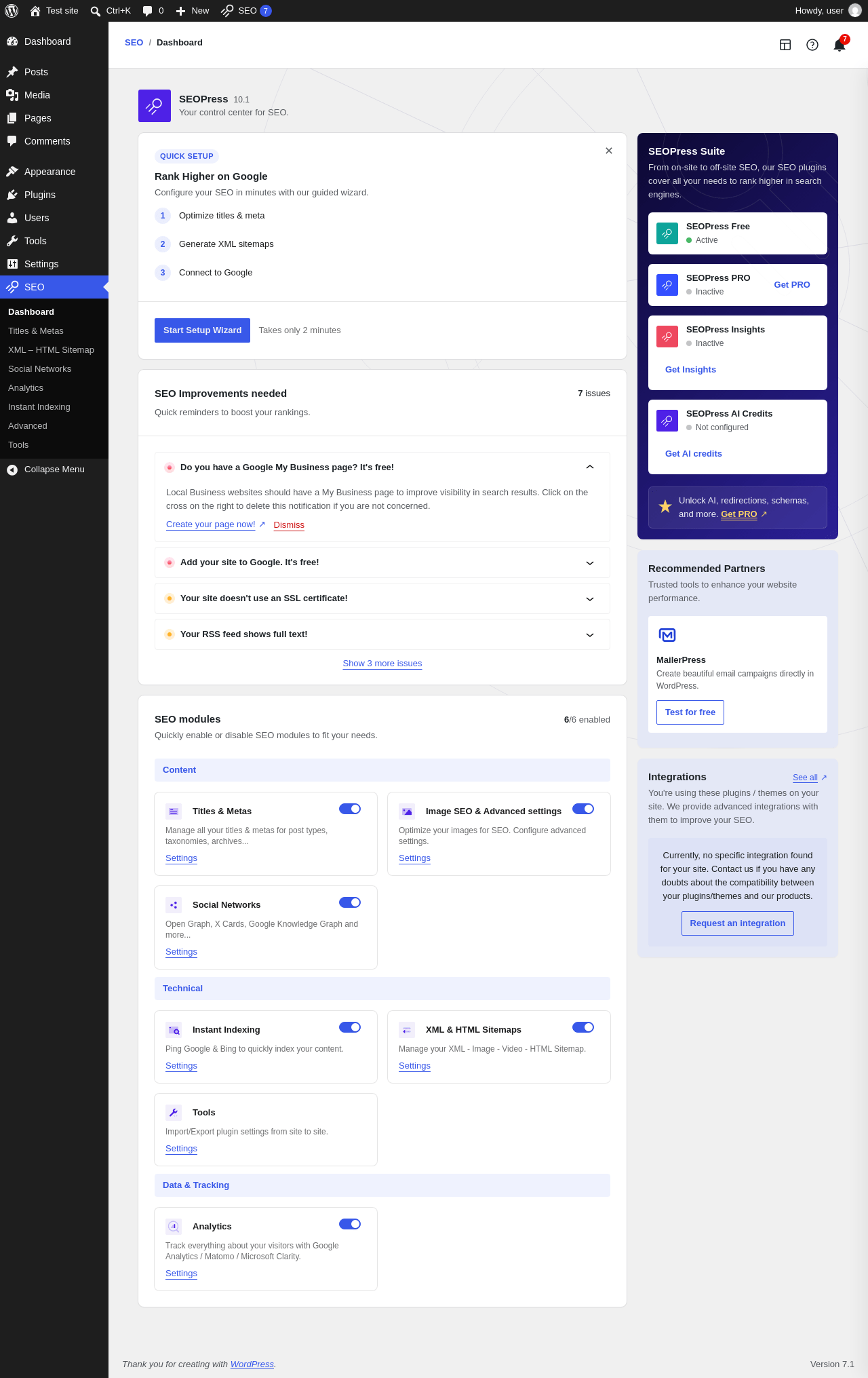
Task: Close the Quick Setup card
Action: tap(609, 151)
